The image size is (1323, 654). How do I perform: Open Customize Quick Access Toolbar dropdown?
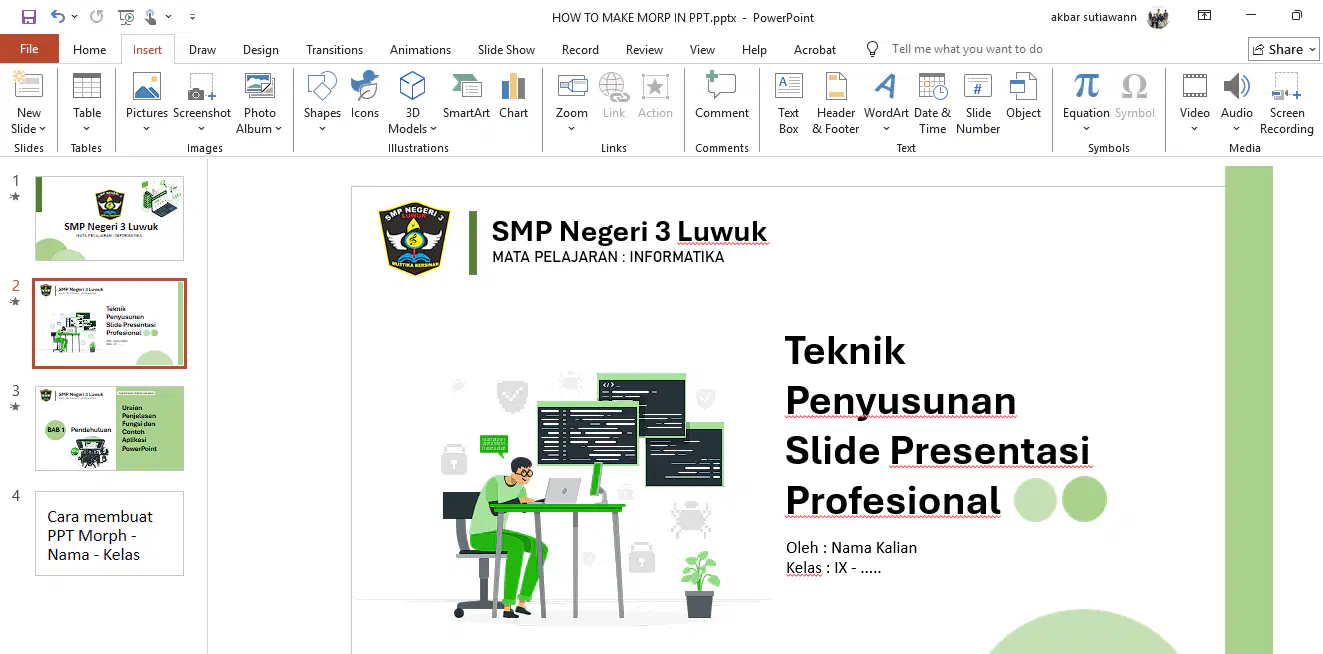point(192,17)
